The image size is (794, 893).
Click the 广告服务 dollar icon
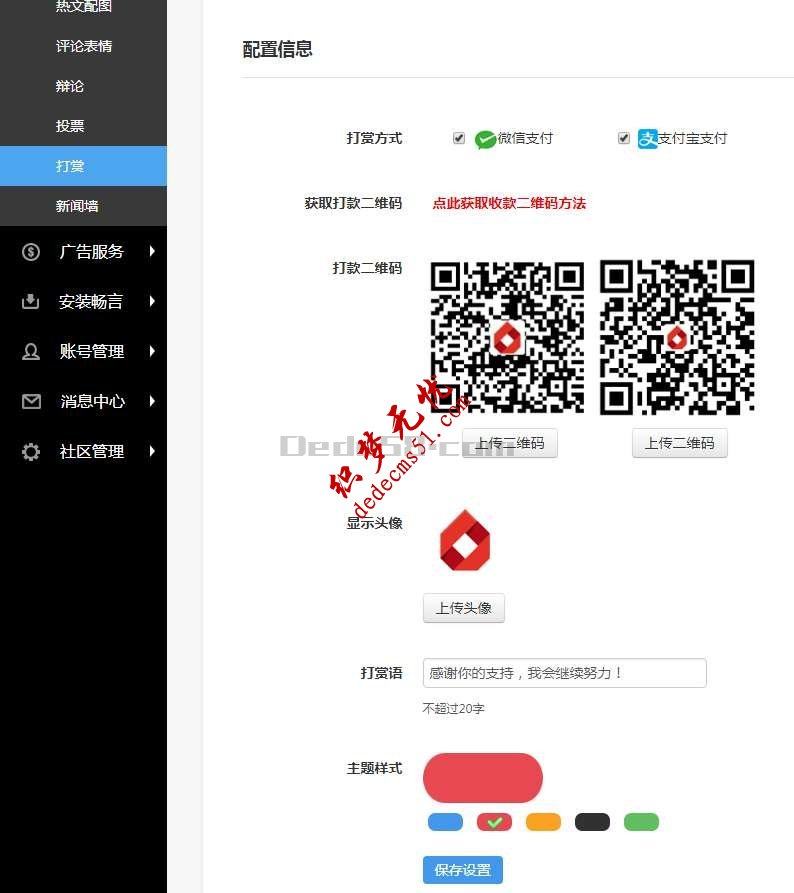pyautogui.click(x=31, y=252)
